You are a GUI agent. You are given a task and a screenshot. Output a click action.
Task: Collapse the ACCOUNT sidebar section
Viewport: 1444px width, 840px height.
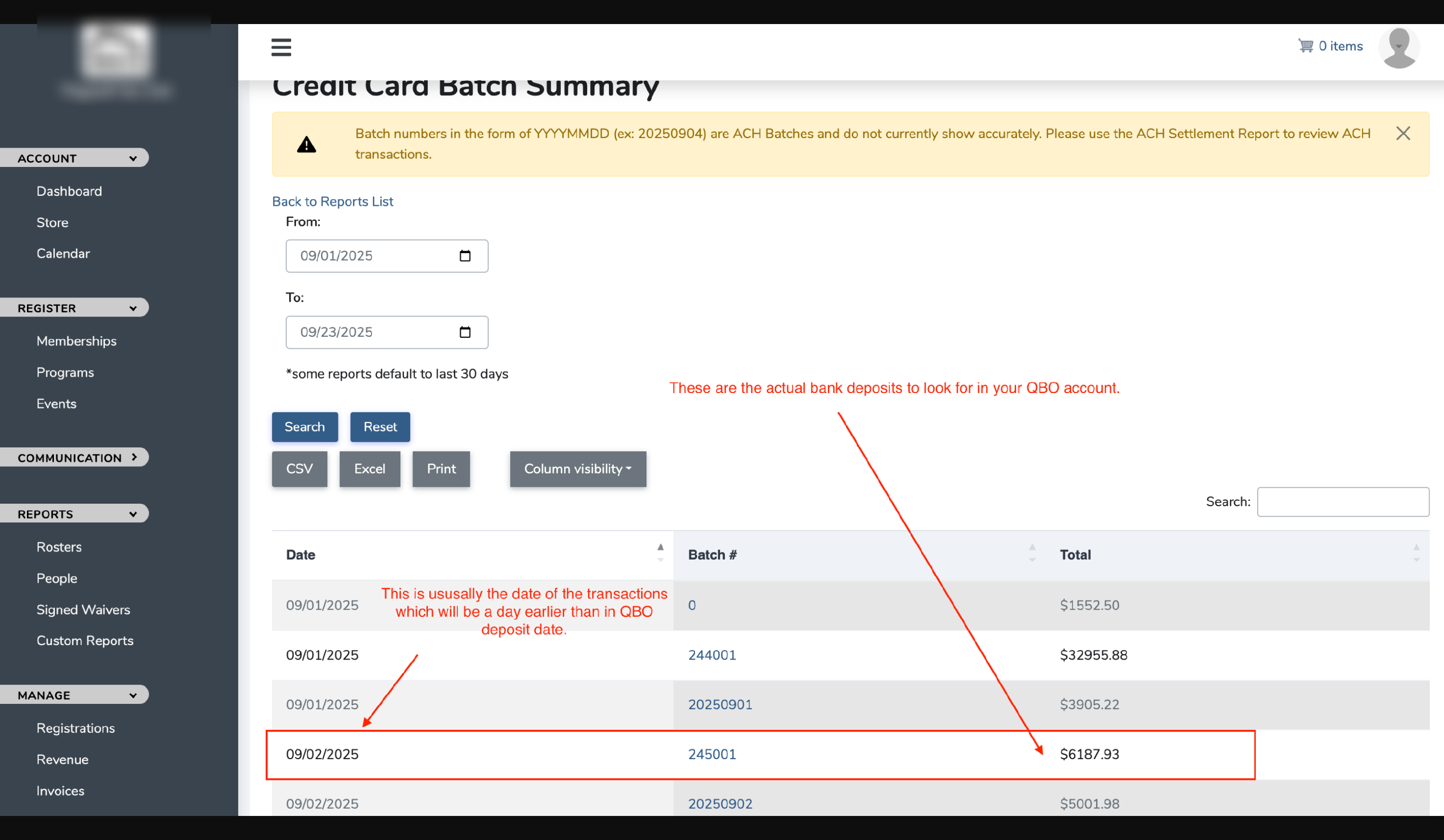tap(75, 158)
